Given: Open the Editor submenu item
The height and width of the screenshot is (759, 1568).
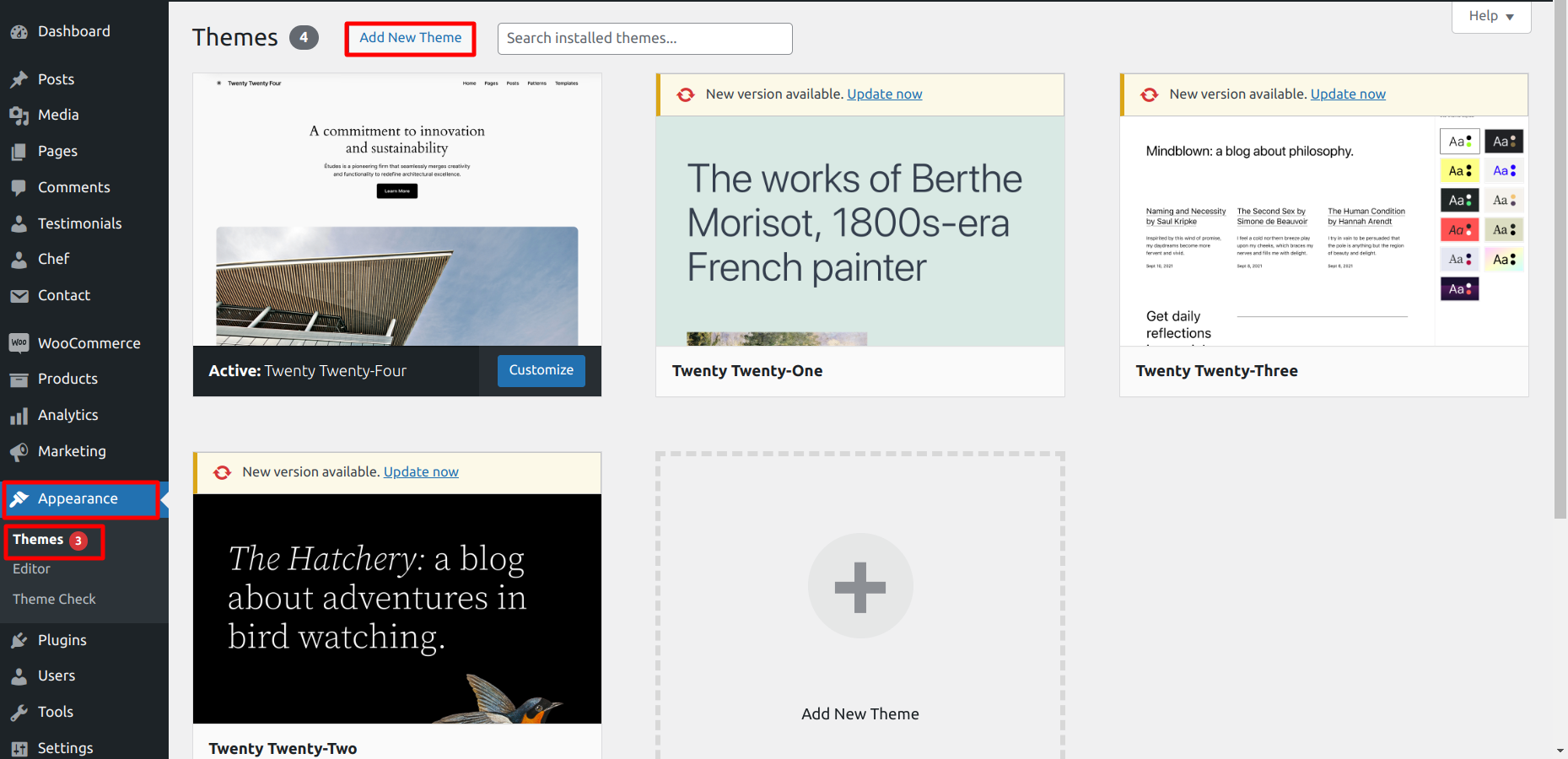Looking at the screenshot, I should click(x=31, y=569).
